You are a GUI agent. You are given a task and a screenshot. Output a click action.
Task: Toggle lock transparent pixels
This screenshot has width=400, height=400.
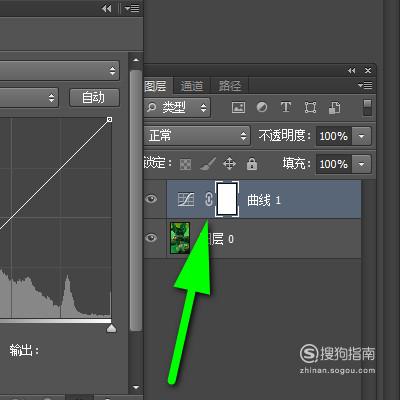coord(185,164)
